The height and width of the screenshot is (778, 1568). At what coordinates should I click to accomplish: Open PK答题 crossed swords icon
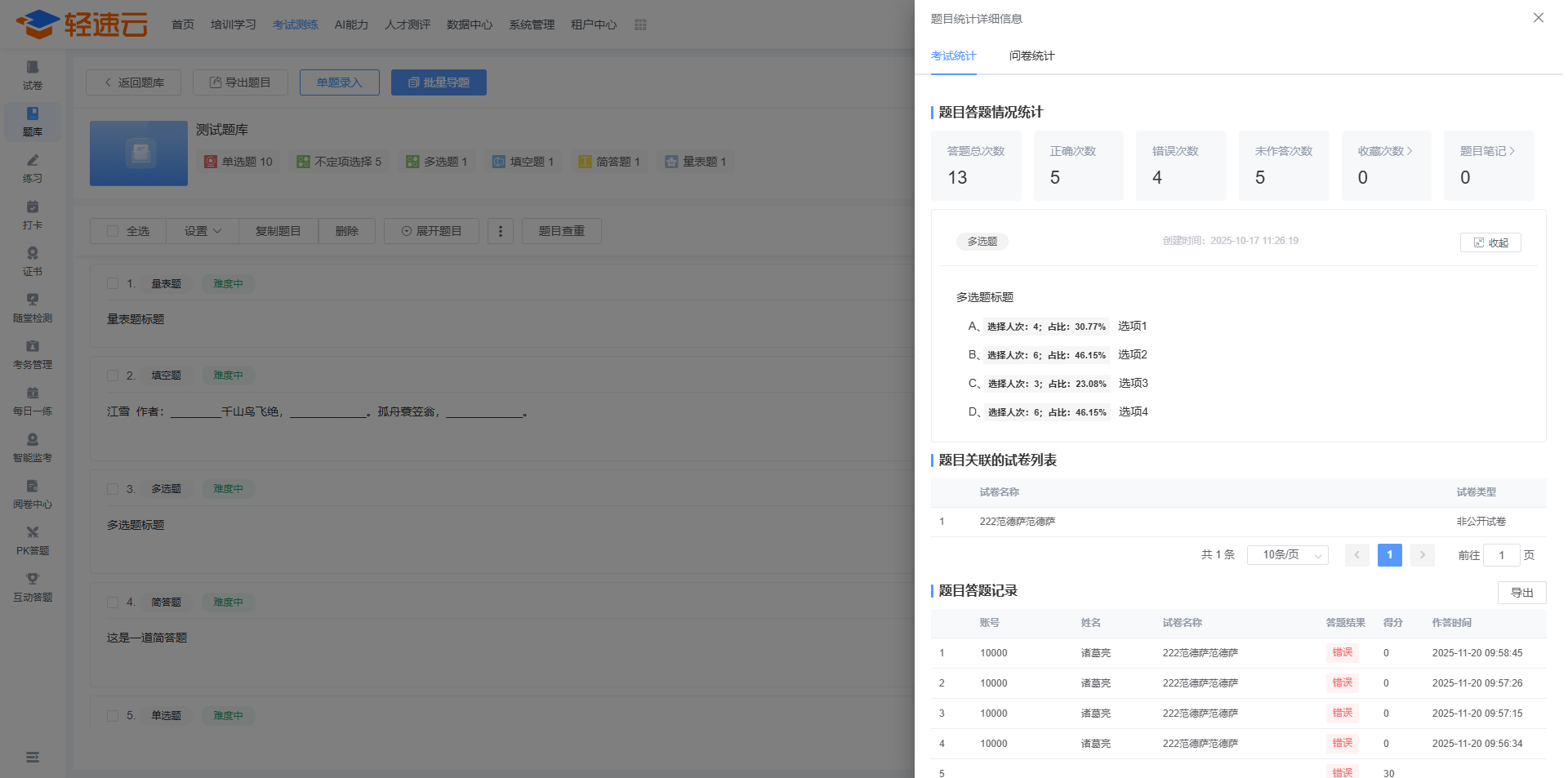click(33, 533)
